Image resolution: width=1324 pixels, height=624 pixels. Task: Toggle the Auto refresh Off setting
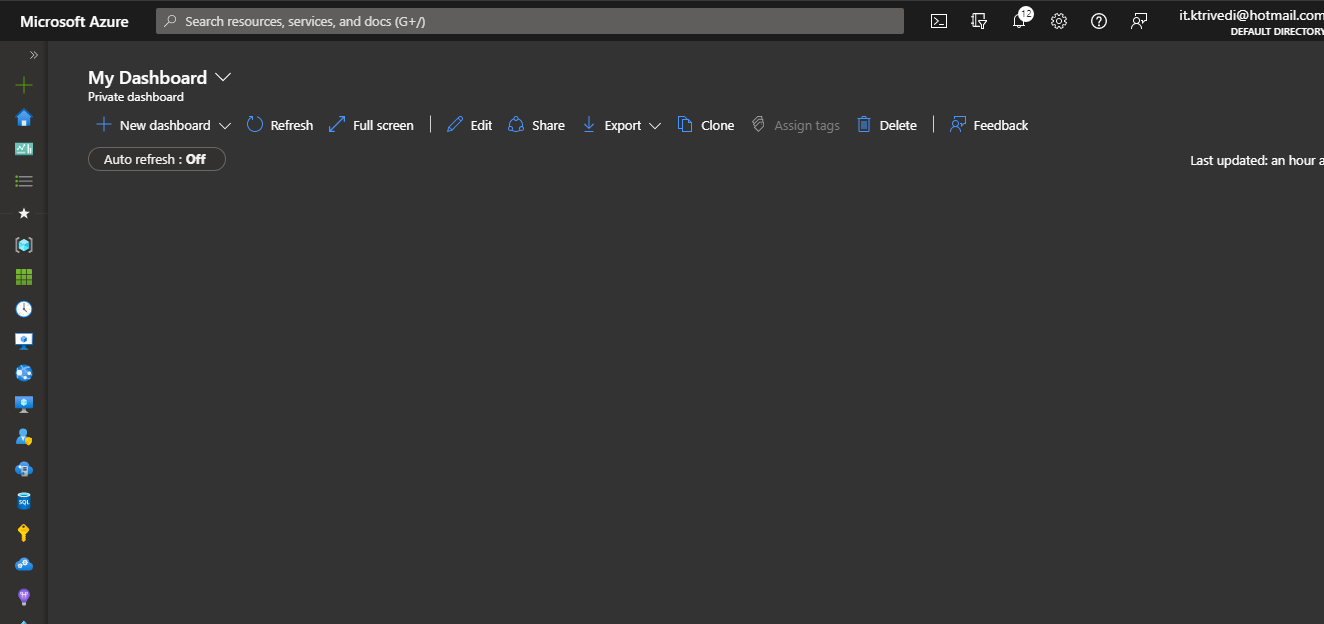tap(157, 159)
